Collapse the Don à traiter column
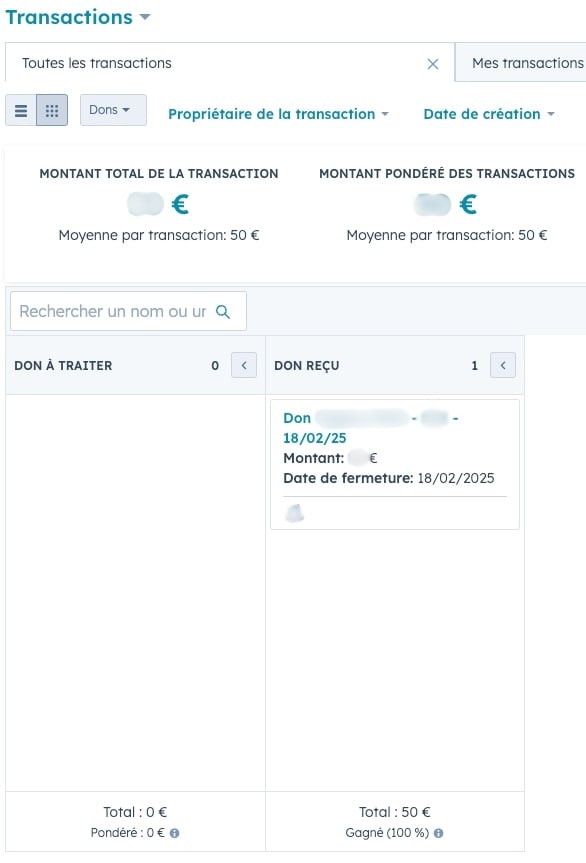Image resolution: width=586 pixels, height=863 pixels. point(244,365)
